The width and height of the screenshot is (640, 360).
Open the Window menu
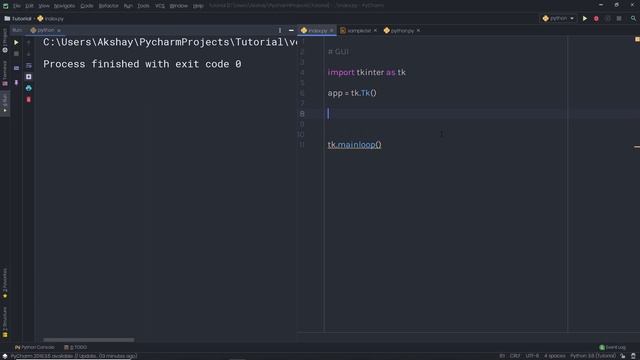point(178,6)
